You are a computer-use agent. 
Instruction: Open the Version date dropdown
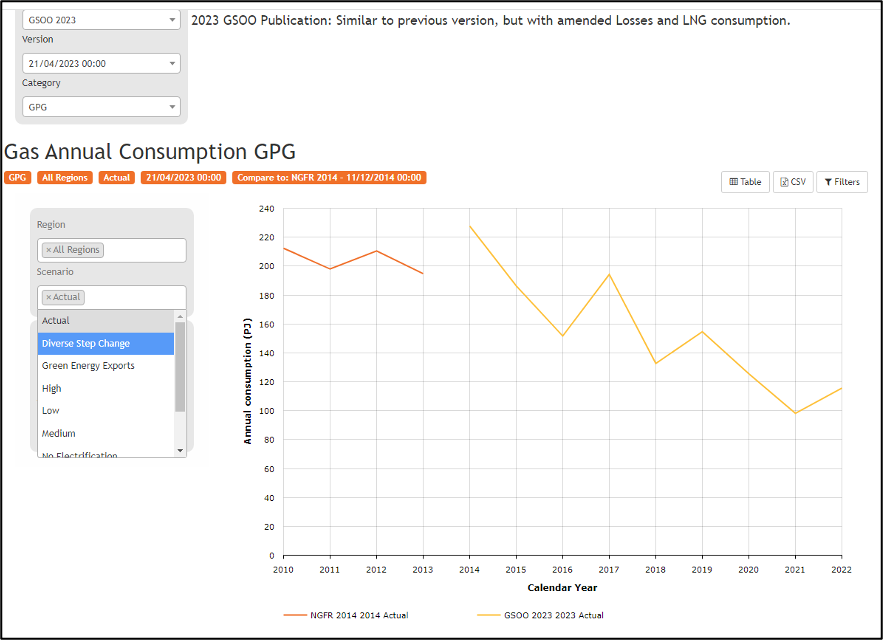(x=101, y=63)
